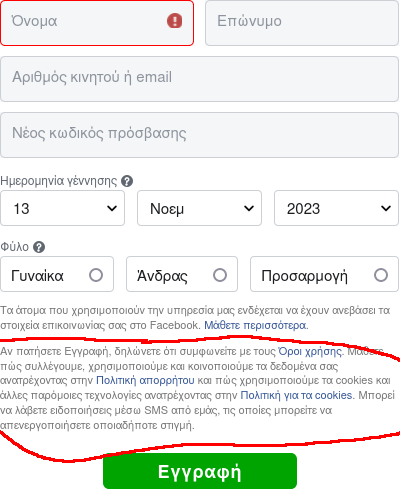Click the green Εγγραφή button
The height and width of the screenshot is (498, 400).
[200, 471]
